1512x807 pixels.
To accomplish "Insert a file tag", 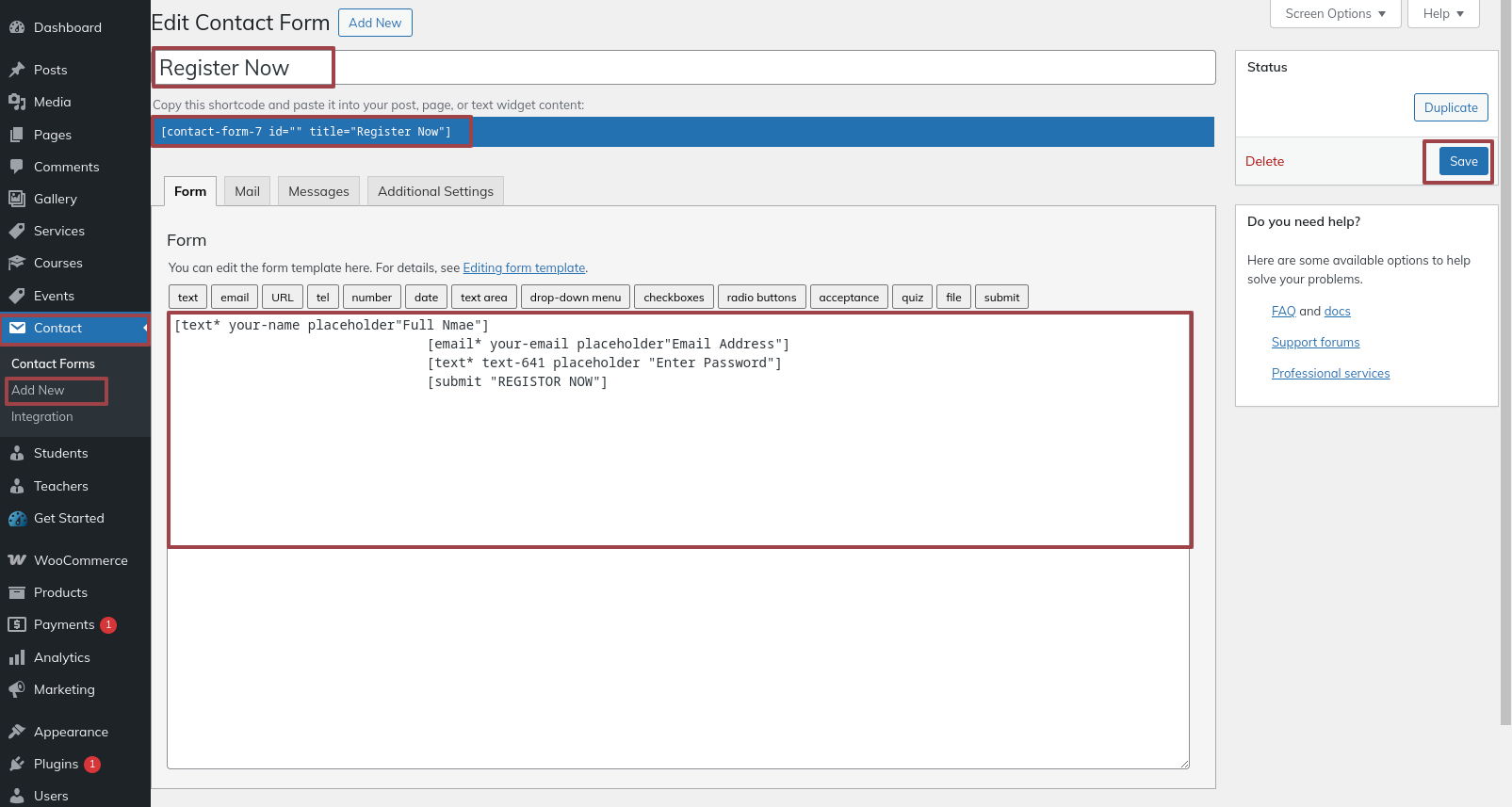I will point(954,297).
